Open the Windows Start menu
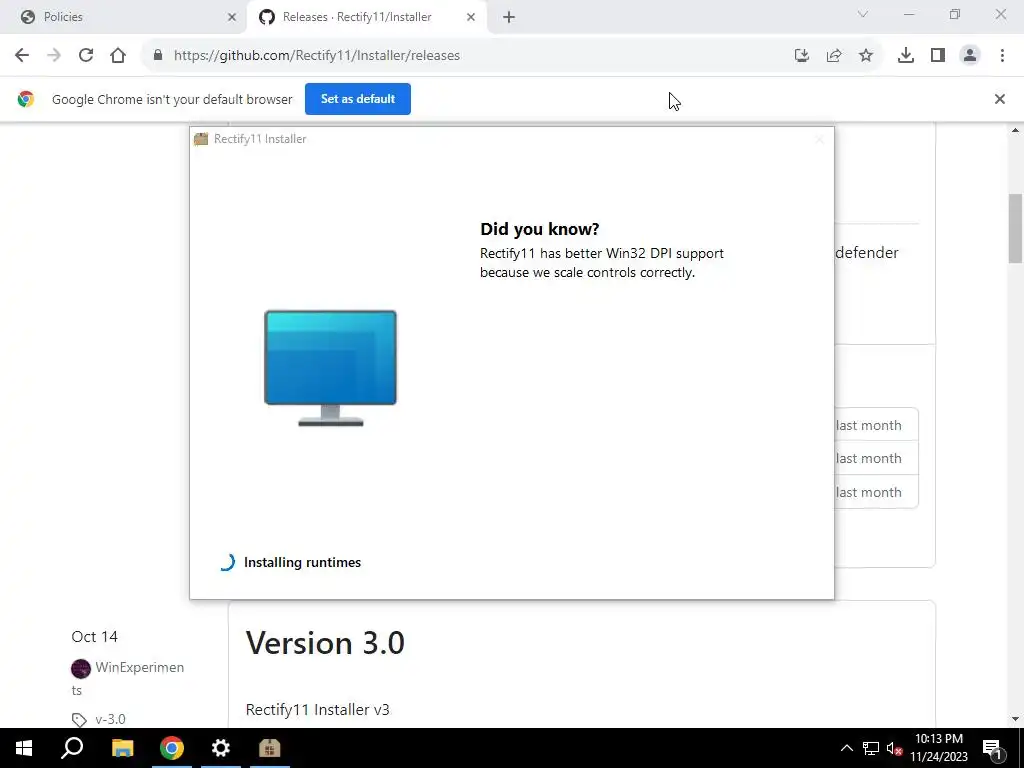Screen dimensions: 1024x768 (24, 748)
